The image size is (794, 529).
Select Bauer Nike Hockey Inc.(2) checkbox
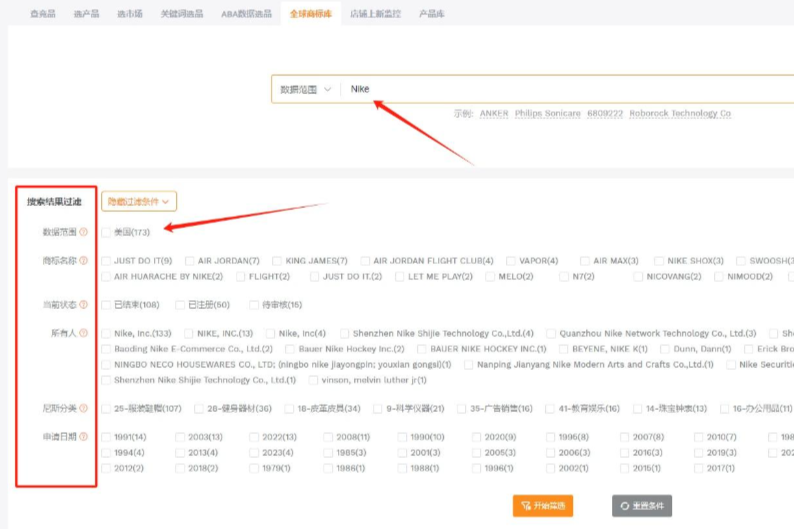click(x=290, y=349)
